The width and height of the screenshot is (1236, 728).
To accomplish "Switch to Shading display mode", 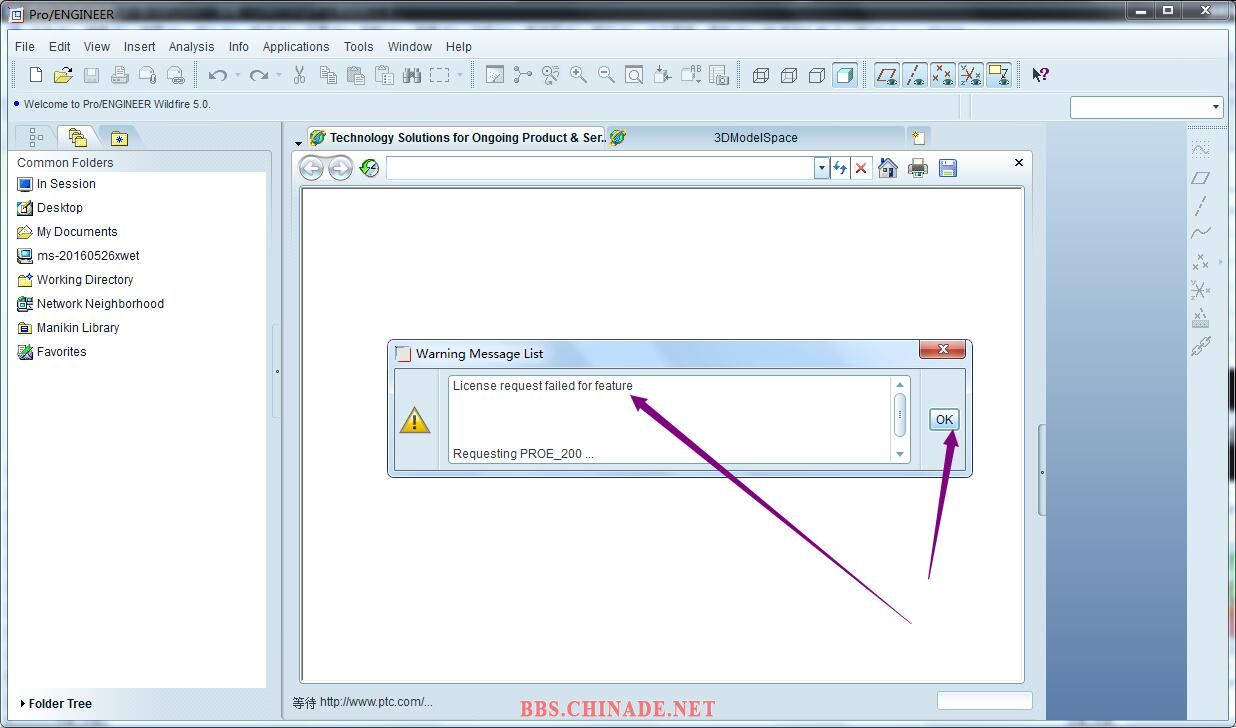I will pos(845,75).
